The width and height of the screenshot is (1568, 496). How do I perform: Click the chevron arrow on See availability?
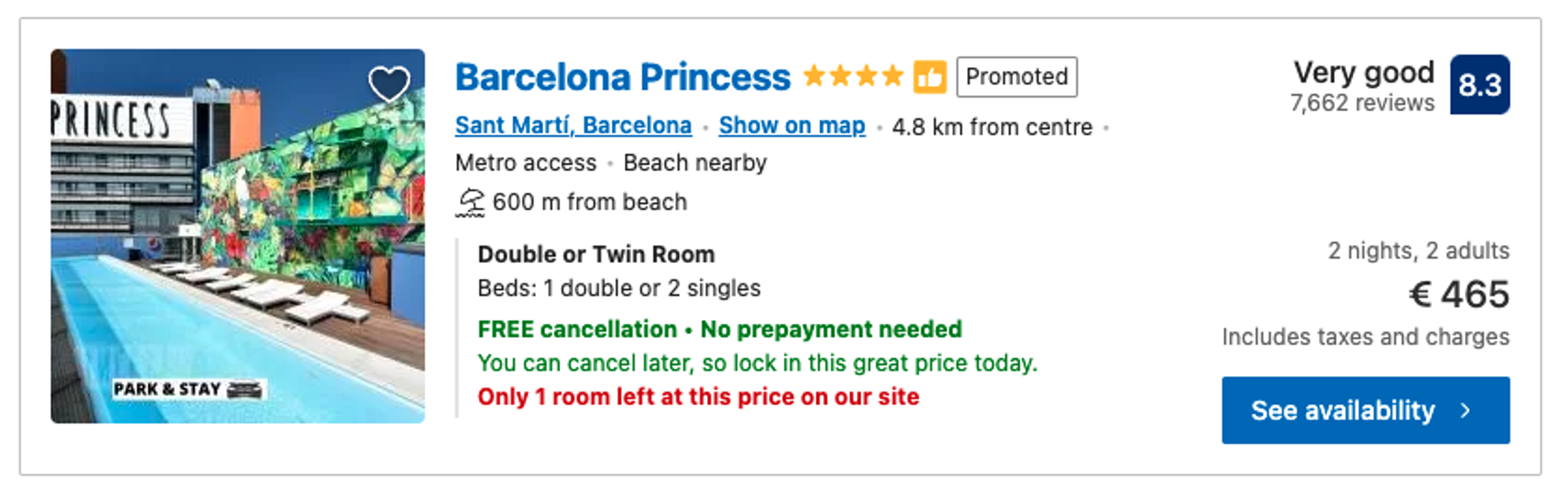[x=1466, y=411]
